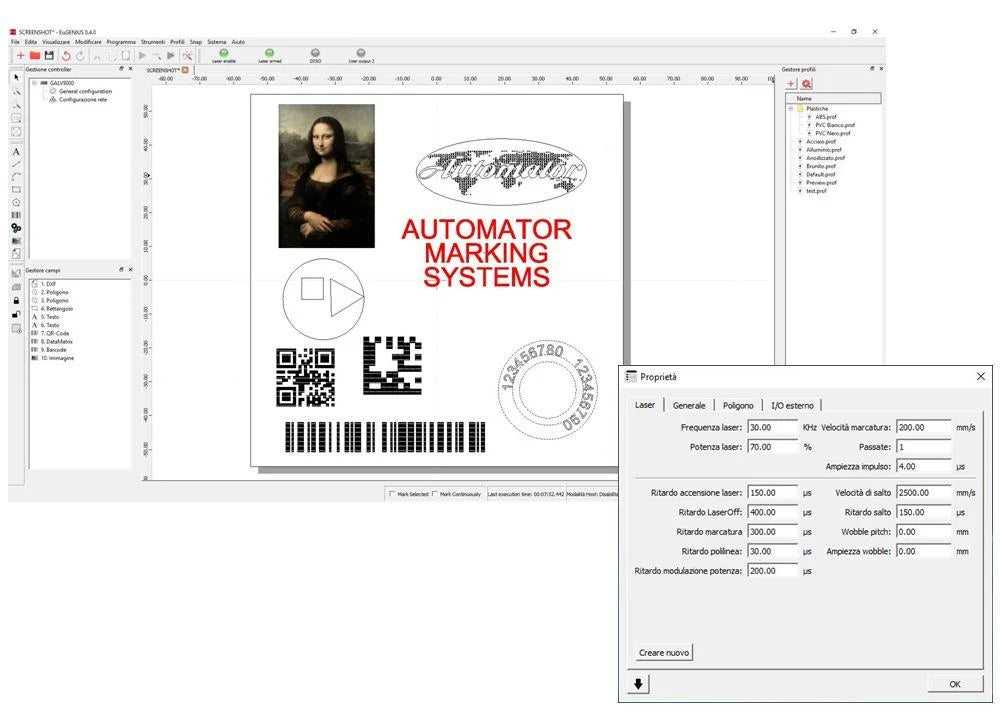
Task: Click the down arrow button in Proprietà
Action: tap(638, 684)
